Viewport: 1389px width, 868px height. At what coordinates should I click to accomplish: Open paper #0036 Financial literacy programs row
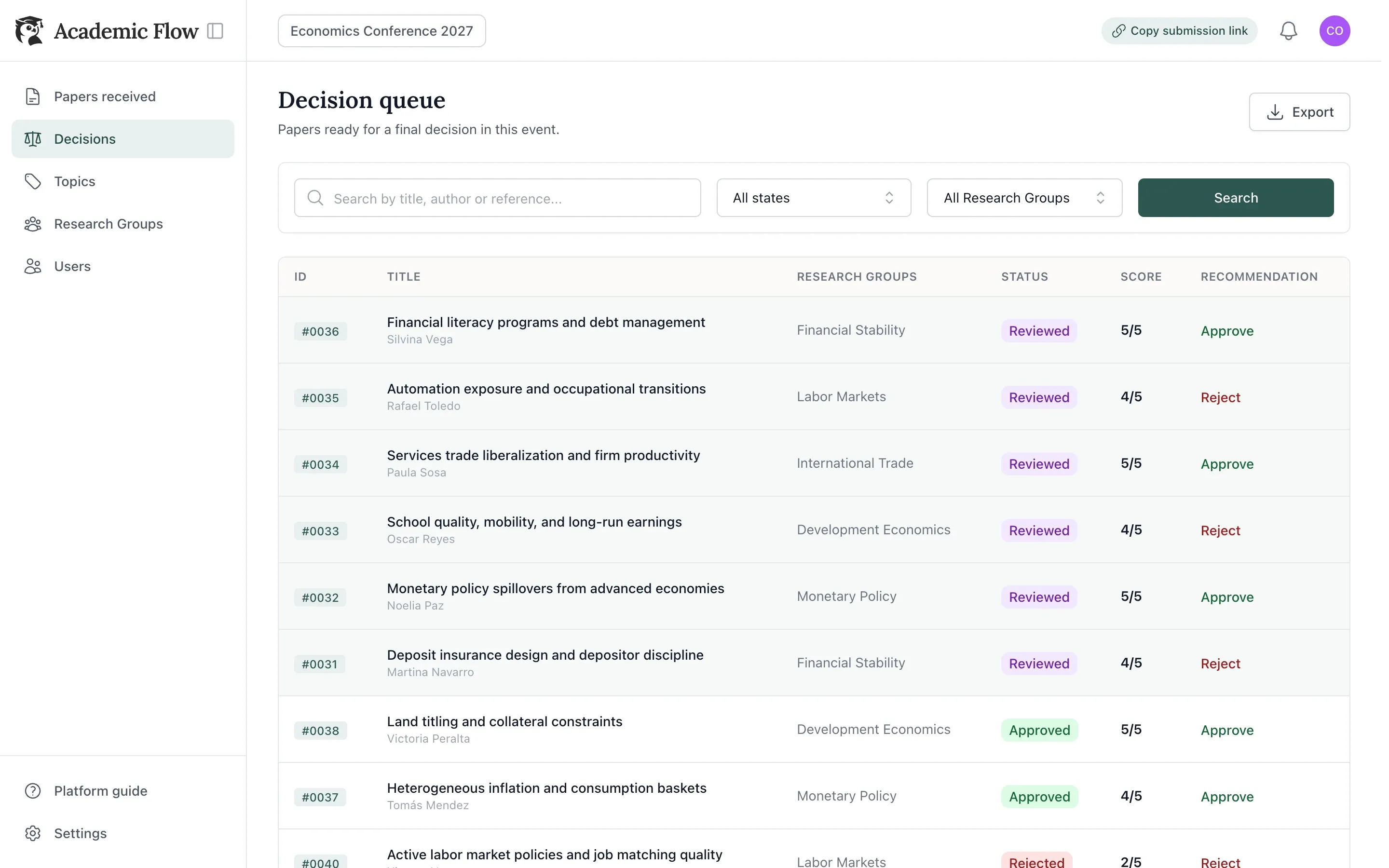813,330
